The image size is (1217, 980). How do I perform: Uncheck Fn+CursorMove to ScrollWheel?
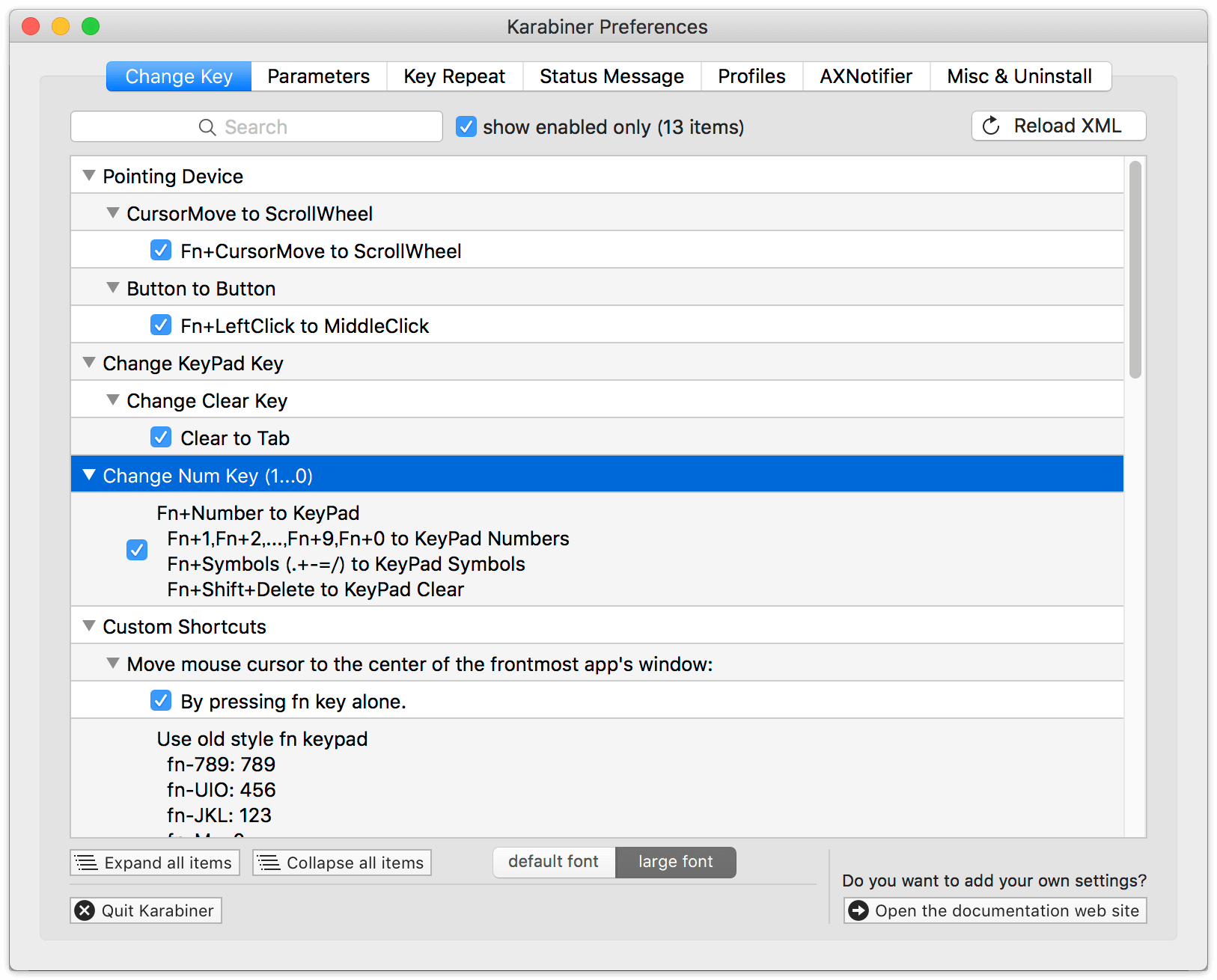[x=161, y=250]
